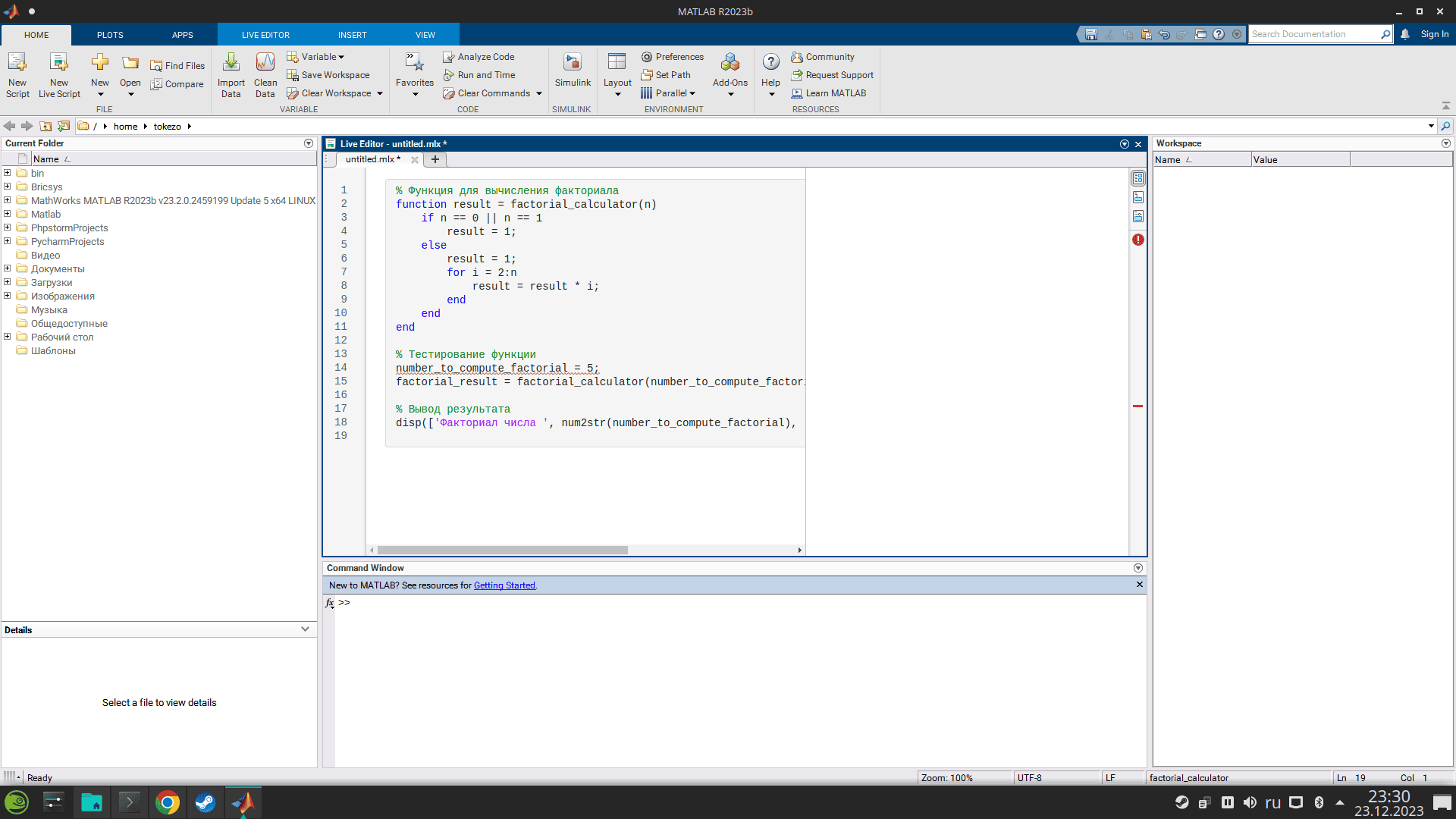The height and width of the screenshot is (819, 1456).
Task: Switch to hide code view icon
Action: click(1138, 216)
